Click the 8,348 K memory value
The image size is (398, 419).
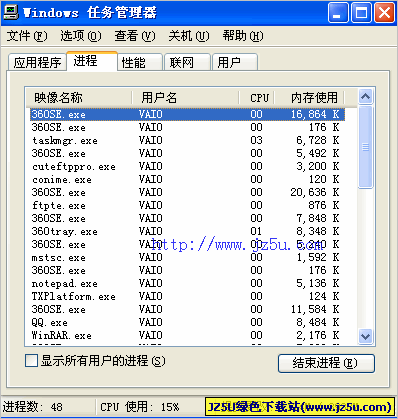pyautogui.click(x=318, y=231)
